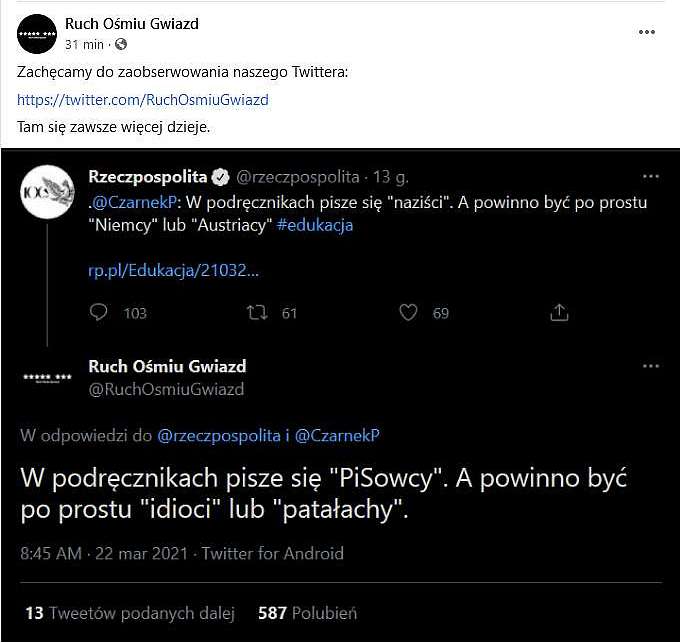Click the eight stars avatar in tweet
Image resolution: width=680 pixels, height=642 pixels.
pos(47,377)
